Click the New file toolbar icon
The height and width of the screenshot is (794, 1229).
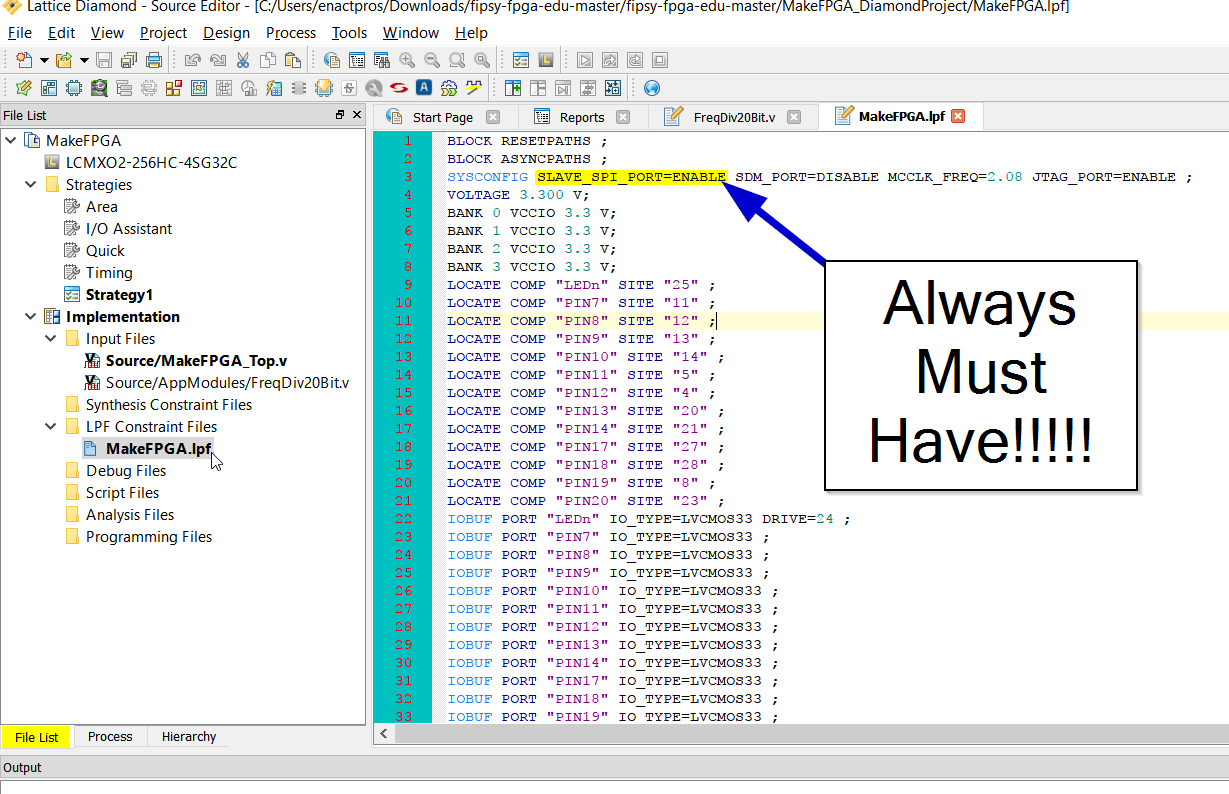click(x=24, y=60)
